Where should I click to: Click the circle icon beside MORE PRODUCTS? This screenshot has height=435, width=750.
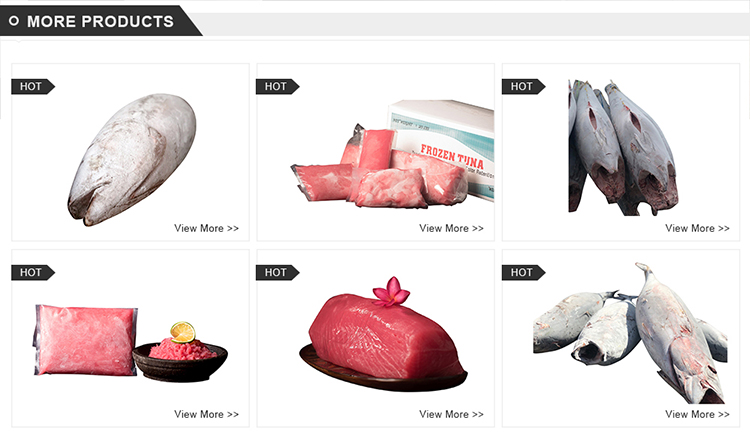[x=14, y=21]
